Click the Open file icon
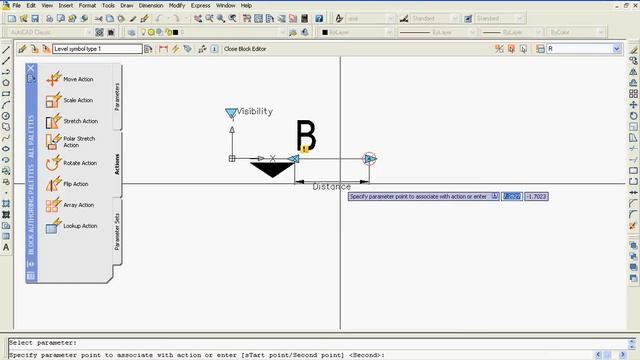 [23, 18]
